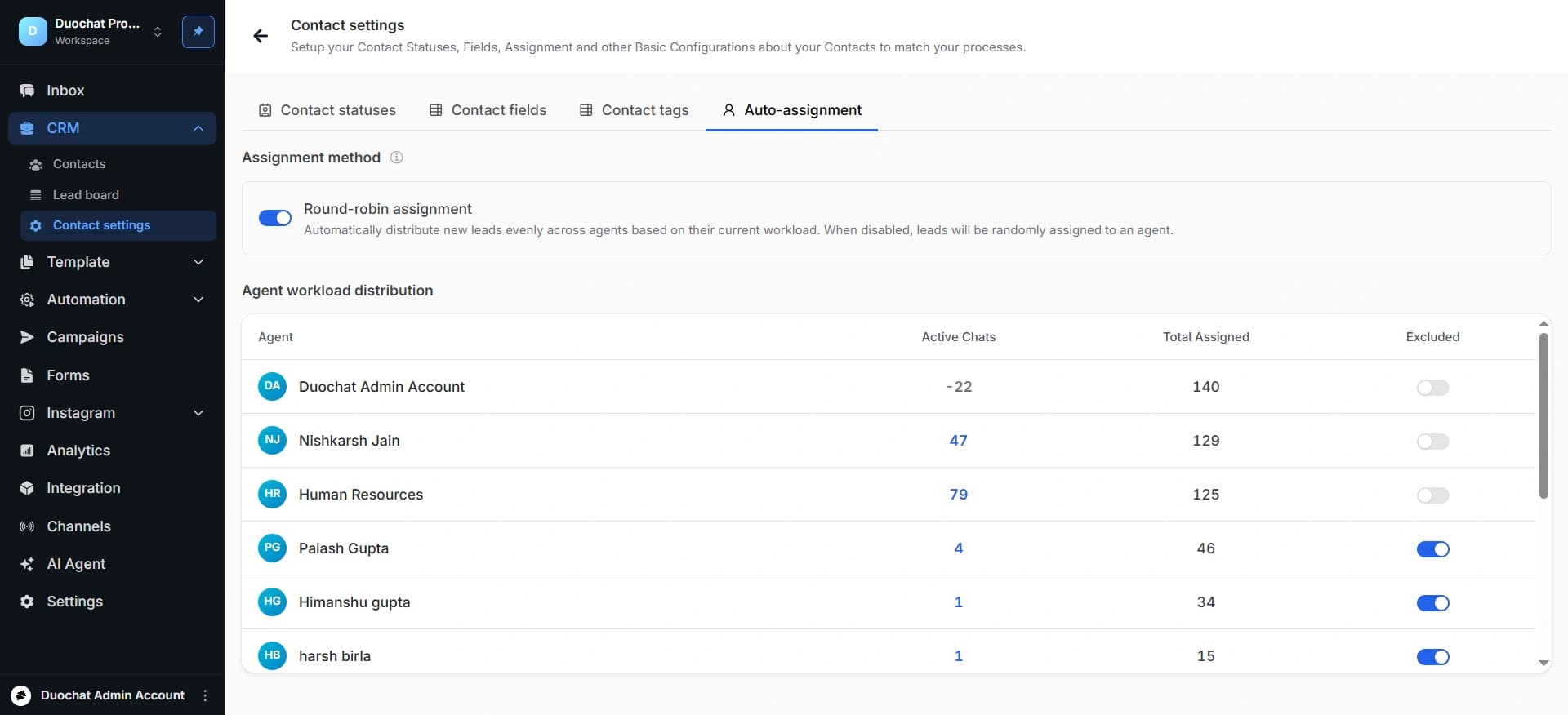Switch to the Contact statuses tab
The image size is (1568, 715).
pos(327,110)
